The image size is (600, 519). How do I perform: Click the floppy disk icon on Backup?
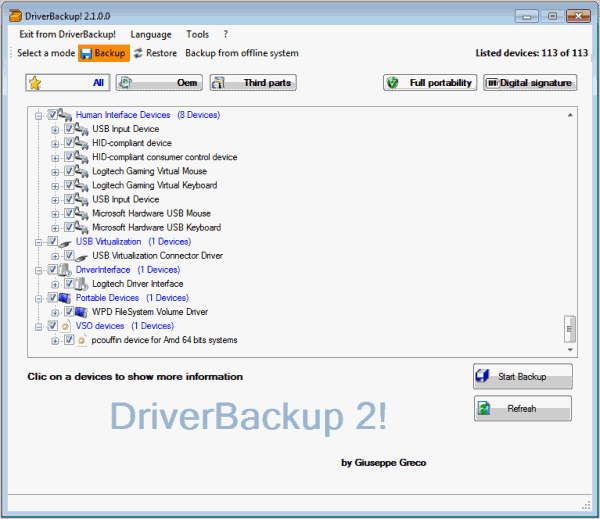click(x=86, y=54)
